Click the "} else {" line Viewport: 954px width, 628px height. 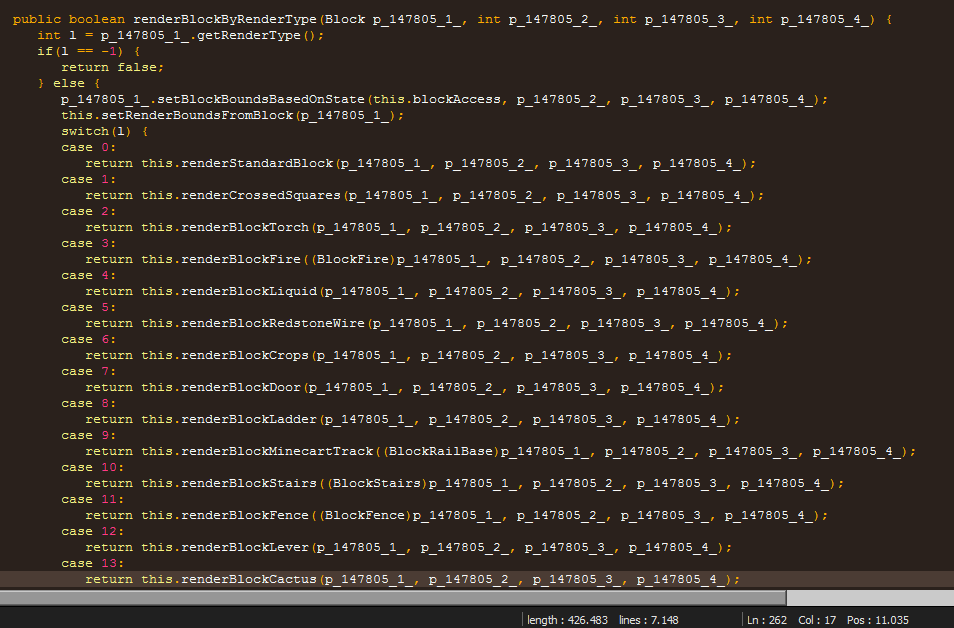69,83
